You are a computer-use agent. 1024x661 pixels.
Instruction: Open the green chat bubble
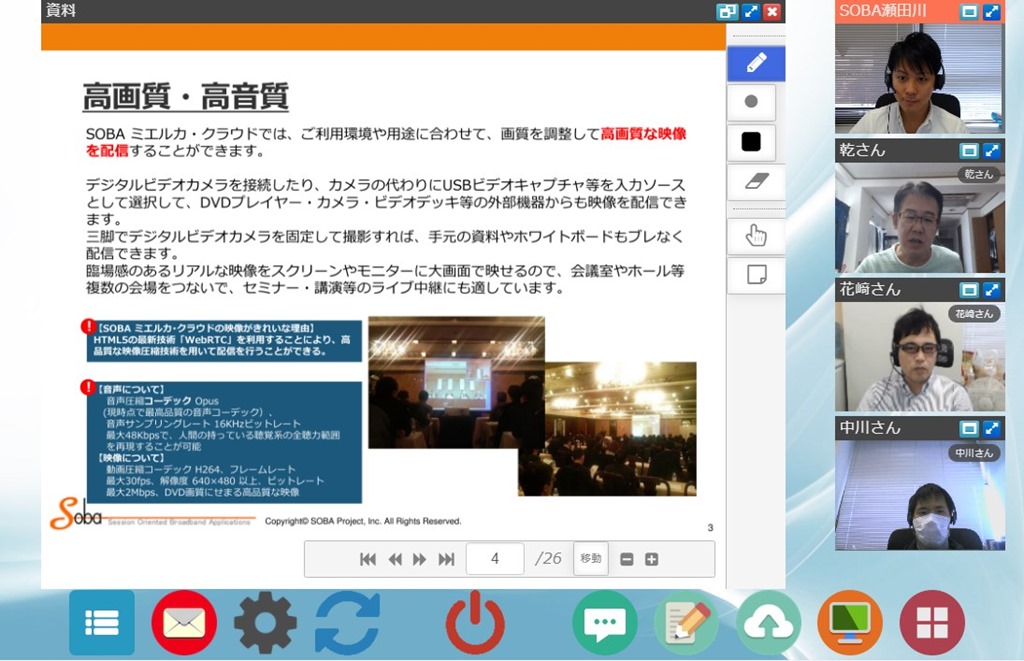click(x=605, y=622)
